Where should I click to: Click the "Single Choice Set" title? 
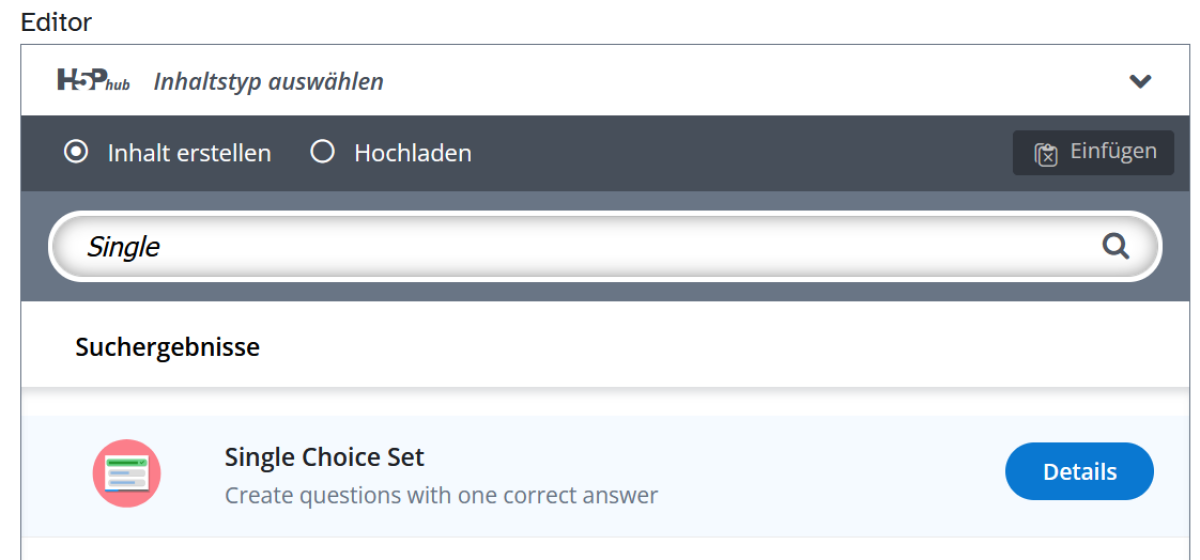coord(324,457)
